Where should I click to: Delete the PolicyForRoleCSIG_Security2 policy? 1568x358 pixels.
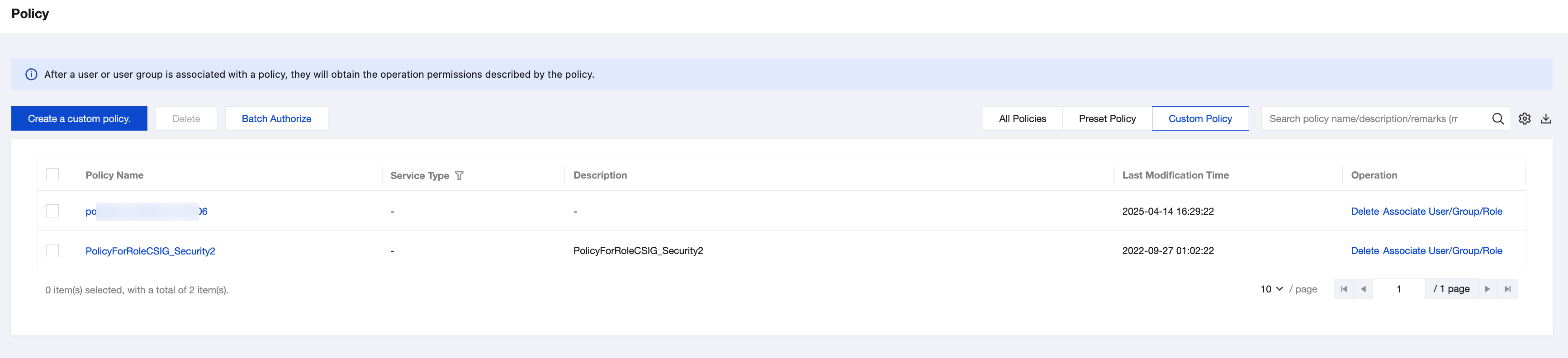coord(1364,251)
